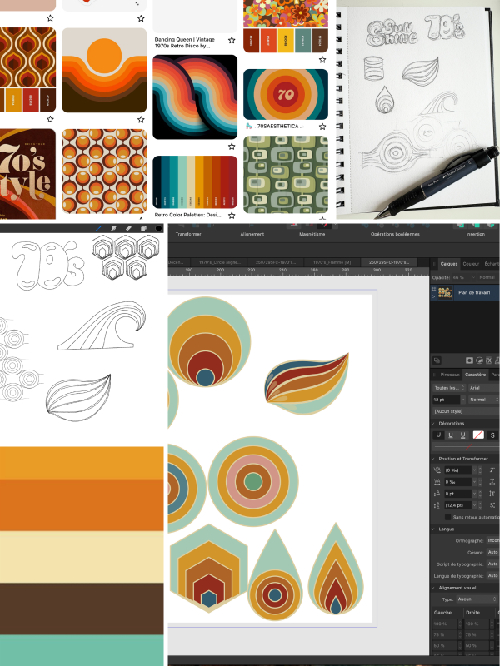500x666 pixels.
Task: Toggle the strikethrough S decoration button
Action: pos(492,435)
